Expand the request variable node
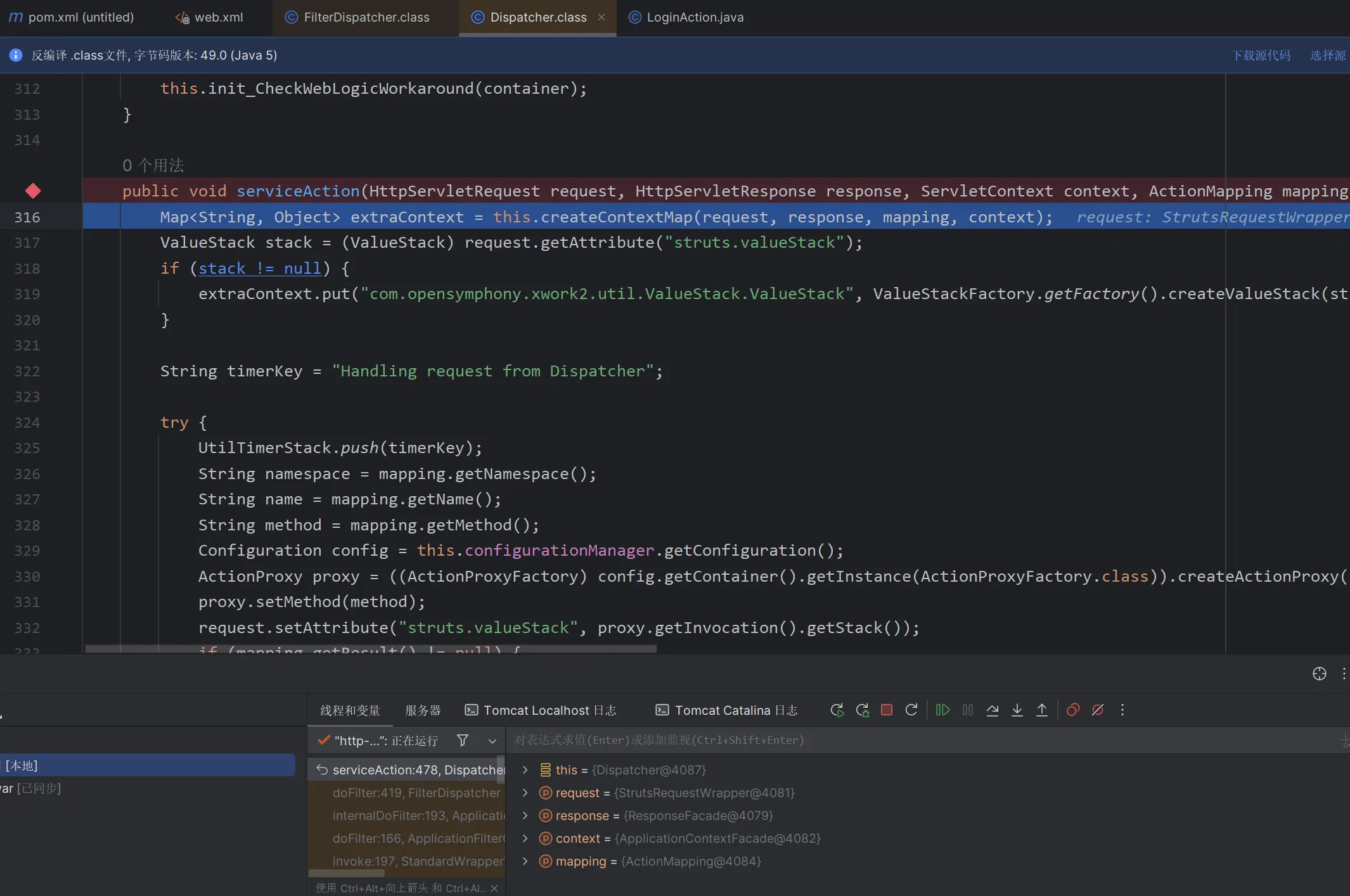Screen dimensions: 1350x896 [525, 793]
